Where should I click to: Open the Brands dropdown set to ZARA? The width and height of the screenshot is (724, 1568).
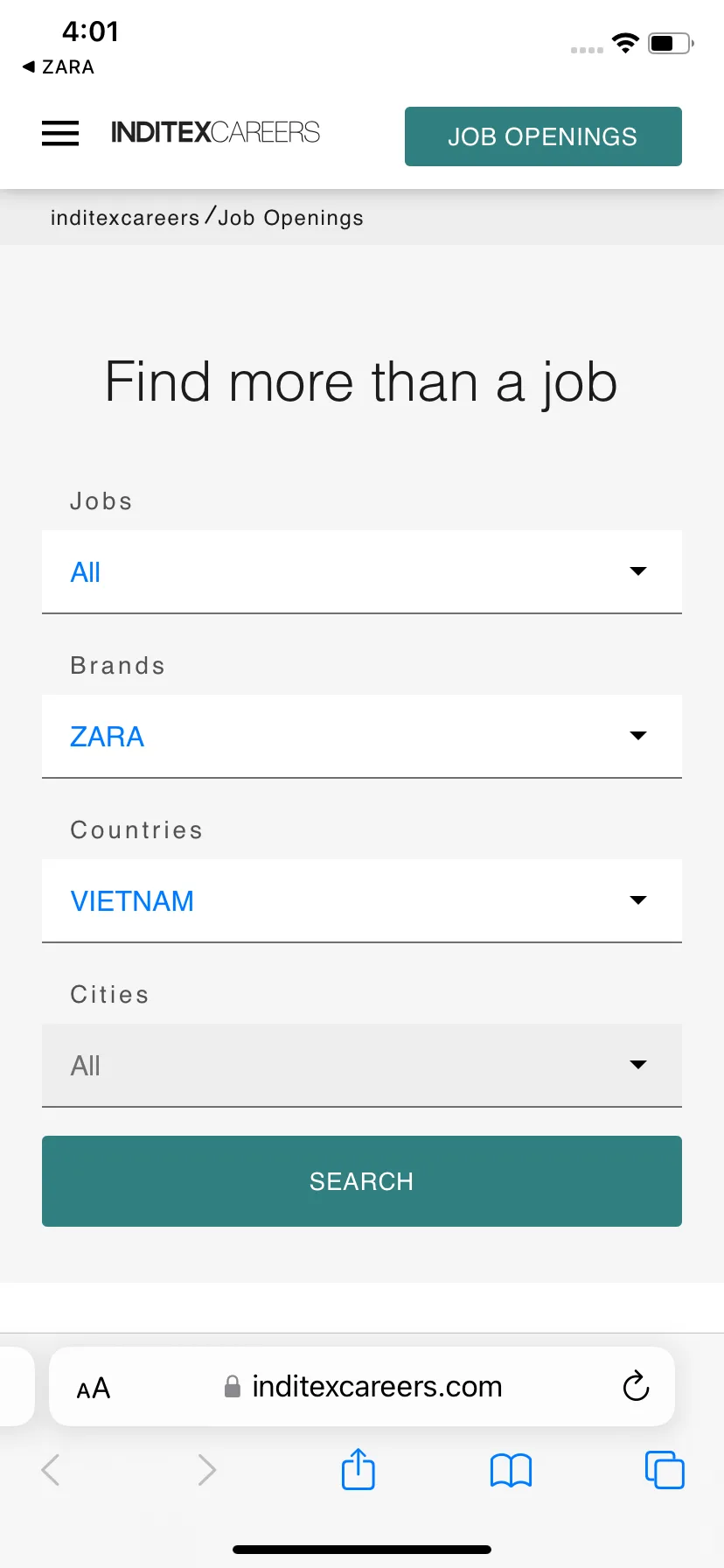[x=362, y=737]
